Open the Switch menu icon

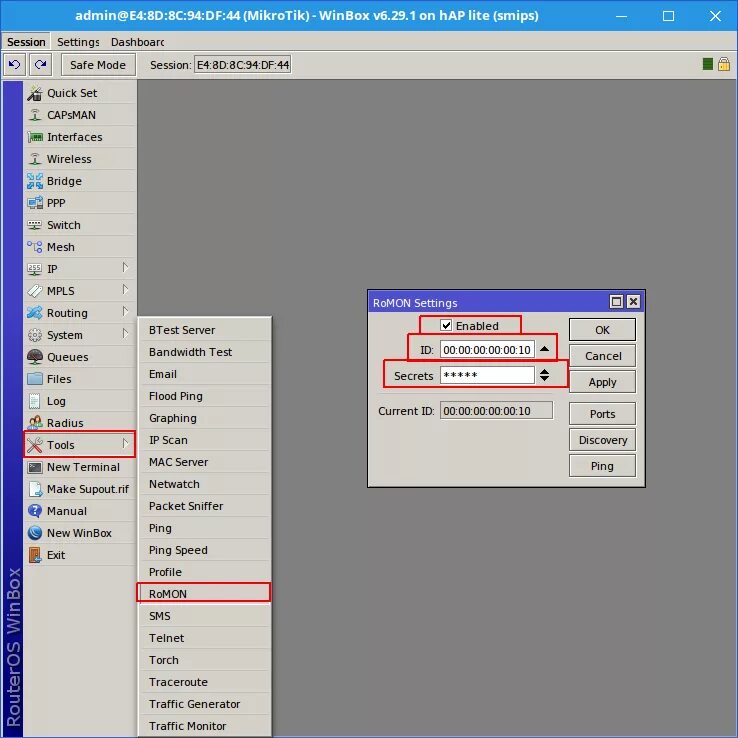coord(34,225)
